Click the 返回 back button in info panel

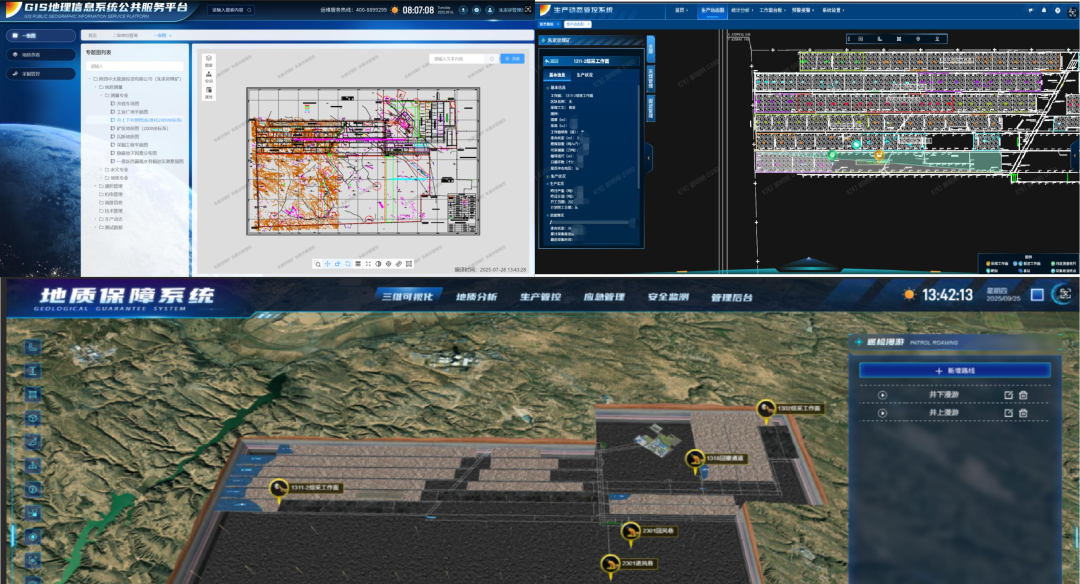(554, 61)
